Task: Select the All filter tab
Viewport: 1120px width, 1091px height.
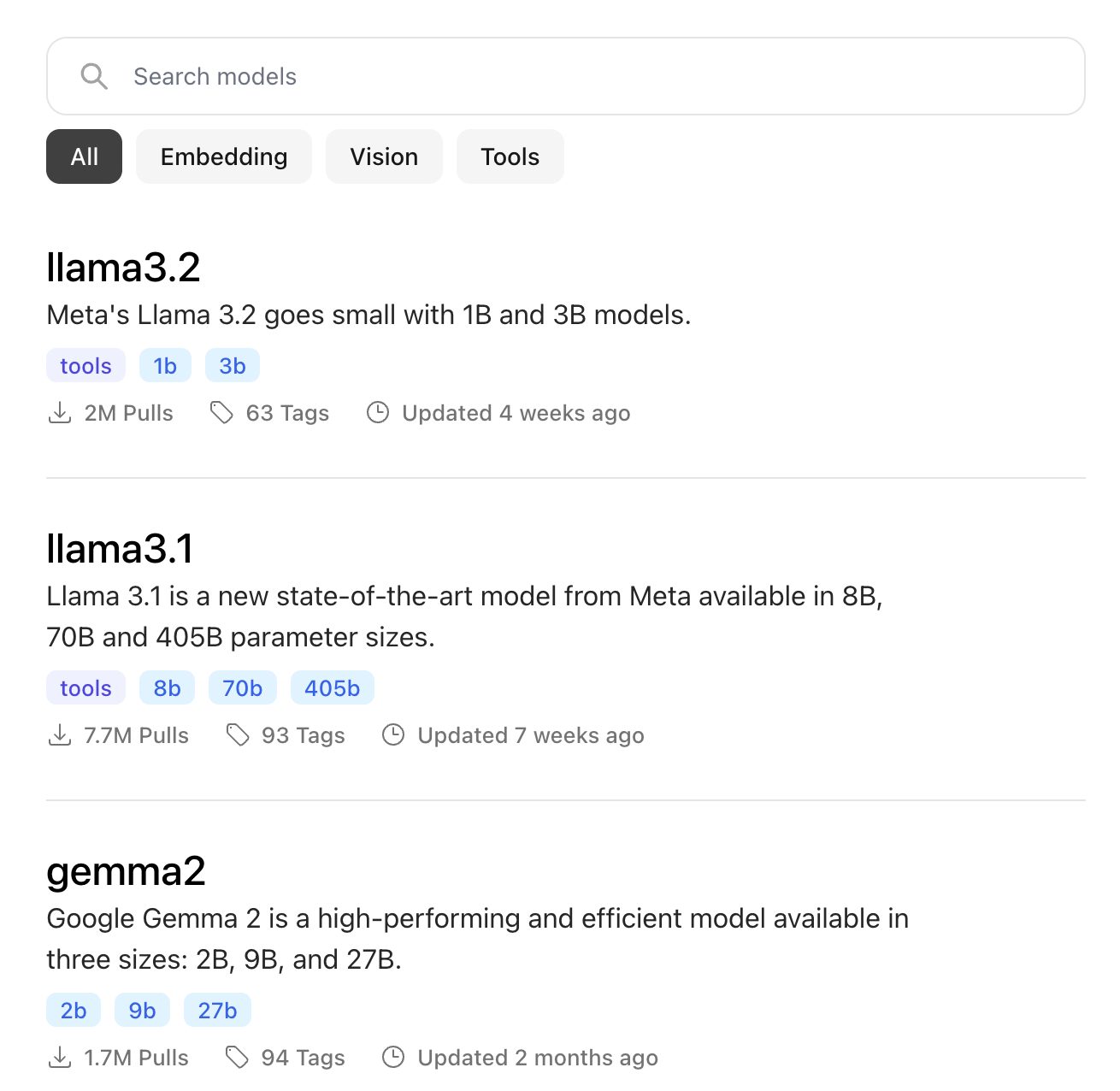Action: [x=83, y=156]
